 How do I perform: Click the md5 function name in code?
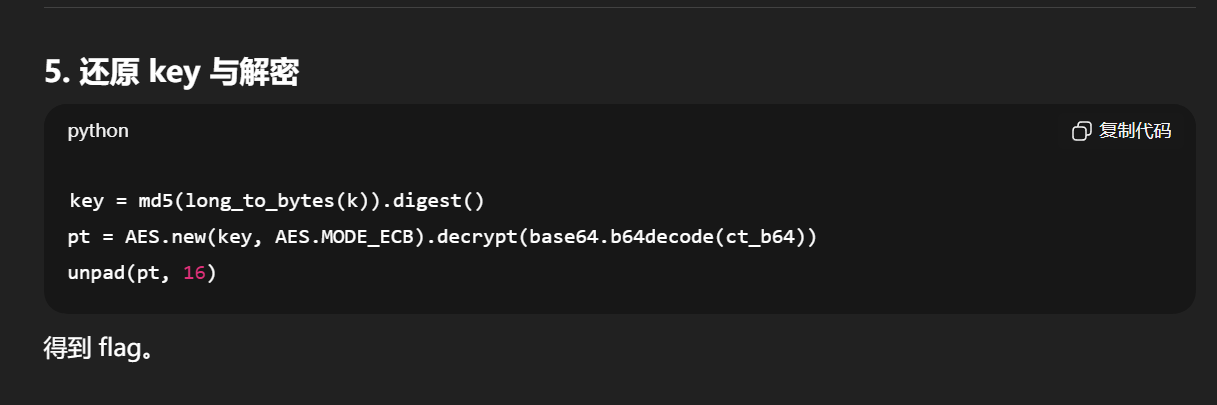155,200
